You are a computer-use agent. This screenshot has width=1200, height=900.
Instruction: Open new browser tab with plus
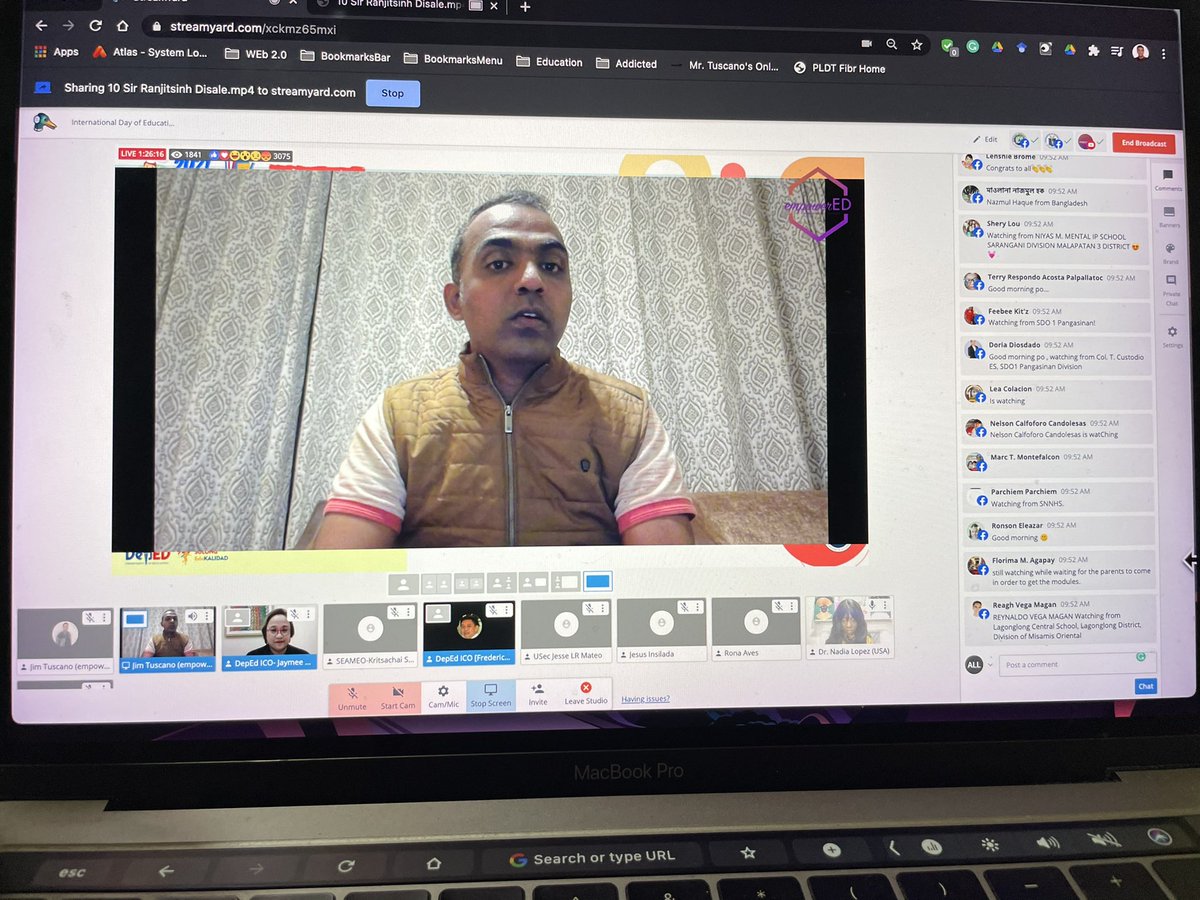[x=525, y=6]
